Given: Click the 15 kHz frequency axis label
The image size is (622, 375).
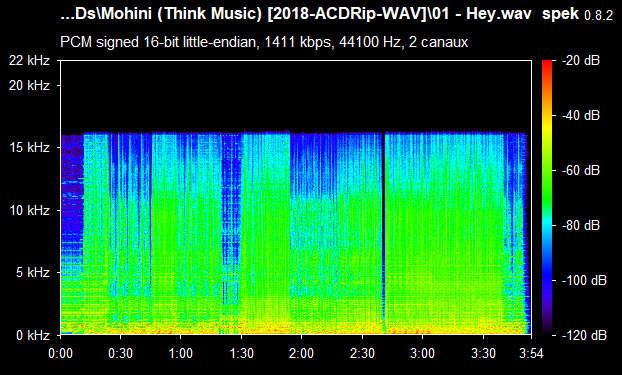Looking at the screenshot, I should point(29,148).
